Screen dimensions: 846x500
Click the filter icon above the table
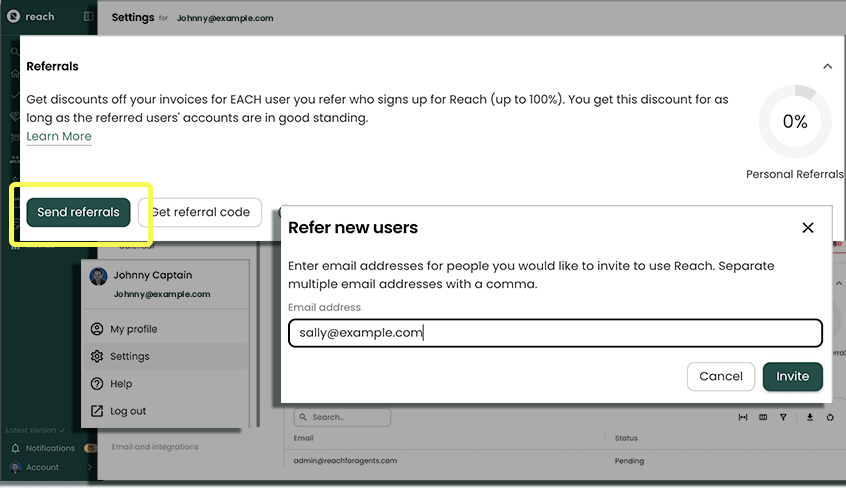pos(783,417)
